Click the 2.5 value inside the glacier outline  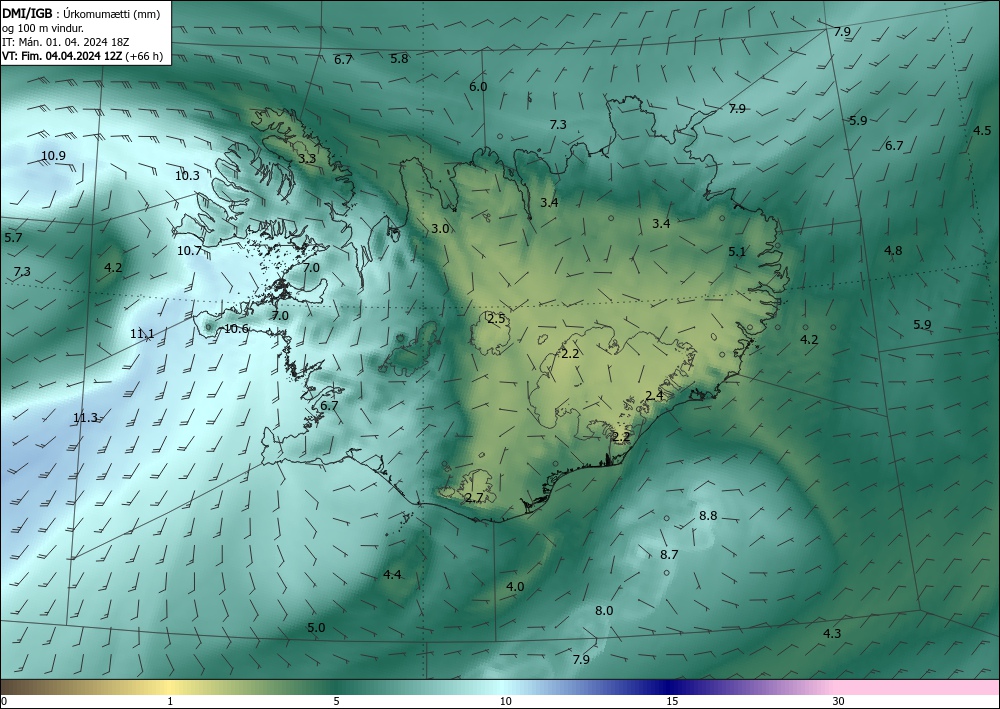coord(496,319)
